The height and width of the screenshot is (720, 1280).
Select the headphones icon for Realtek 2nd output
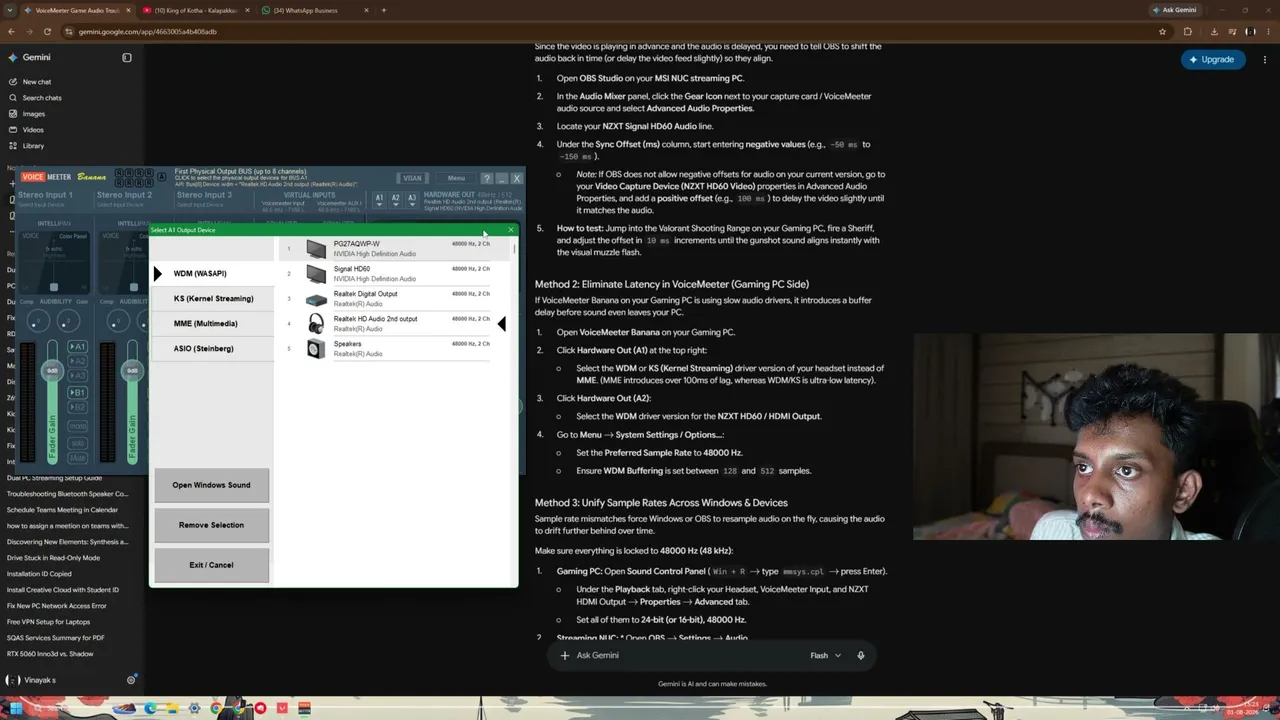316,324
